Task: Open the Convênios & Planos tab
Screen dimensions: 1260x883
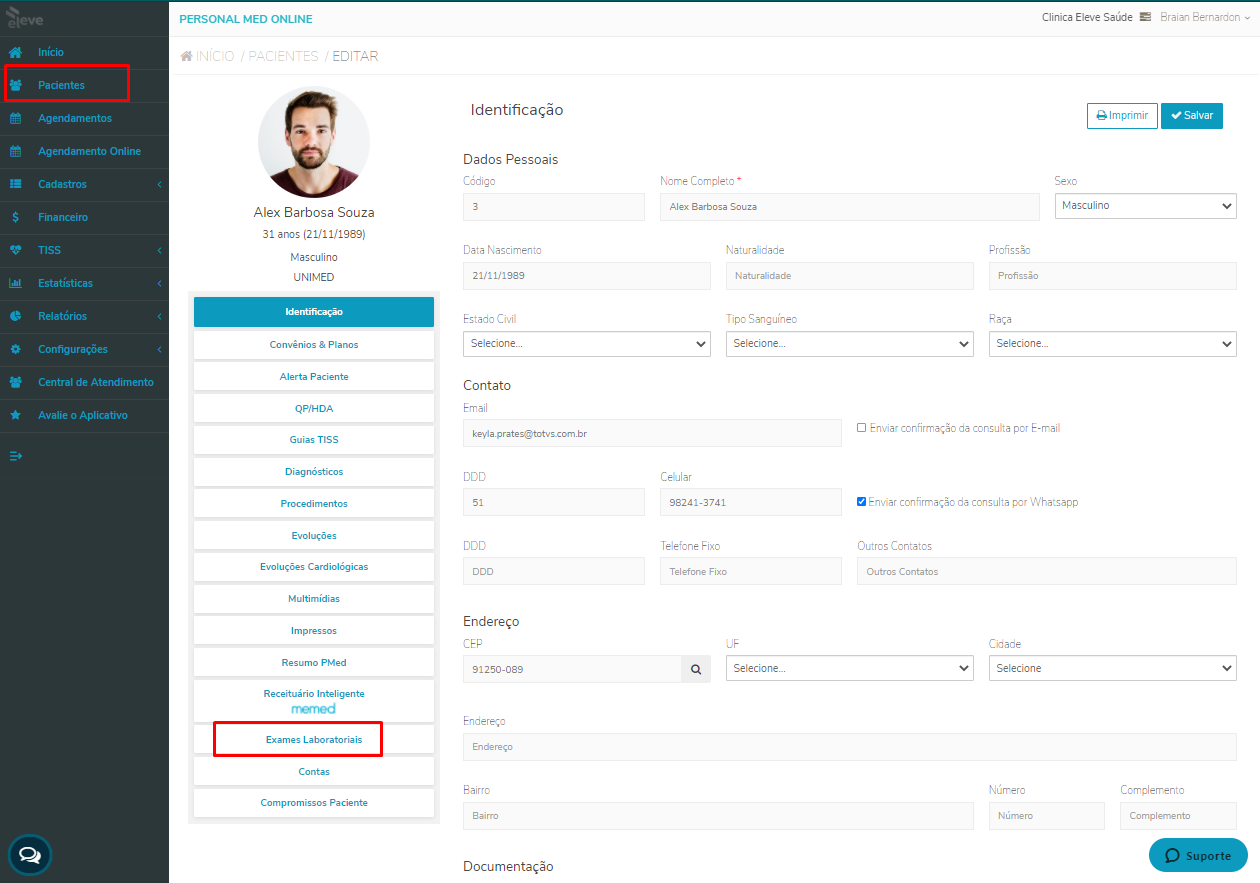Action: [314, 344]
